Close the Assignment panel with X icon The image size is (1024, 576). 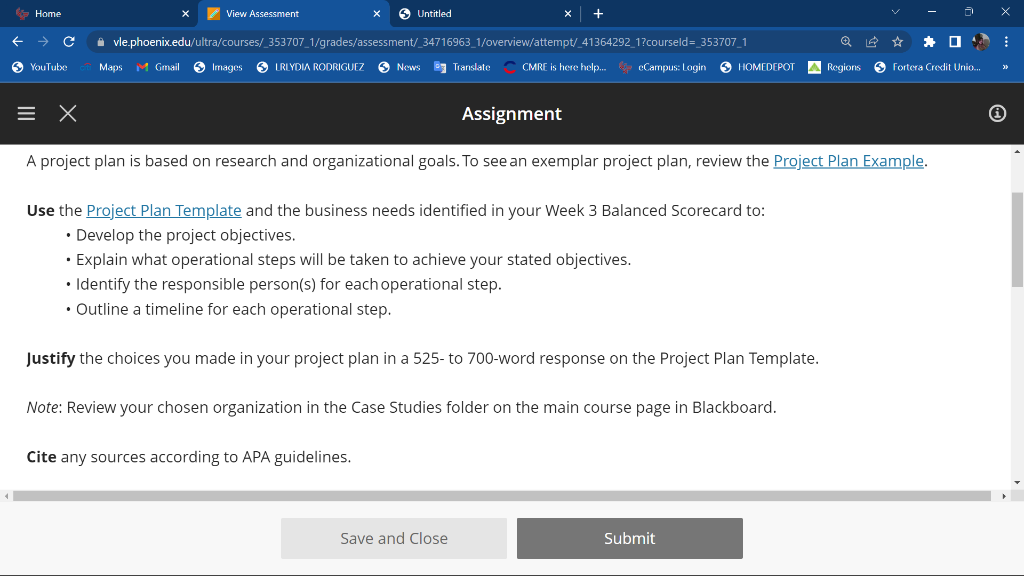tap(68, 114)
